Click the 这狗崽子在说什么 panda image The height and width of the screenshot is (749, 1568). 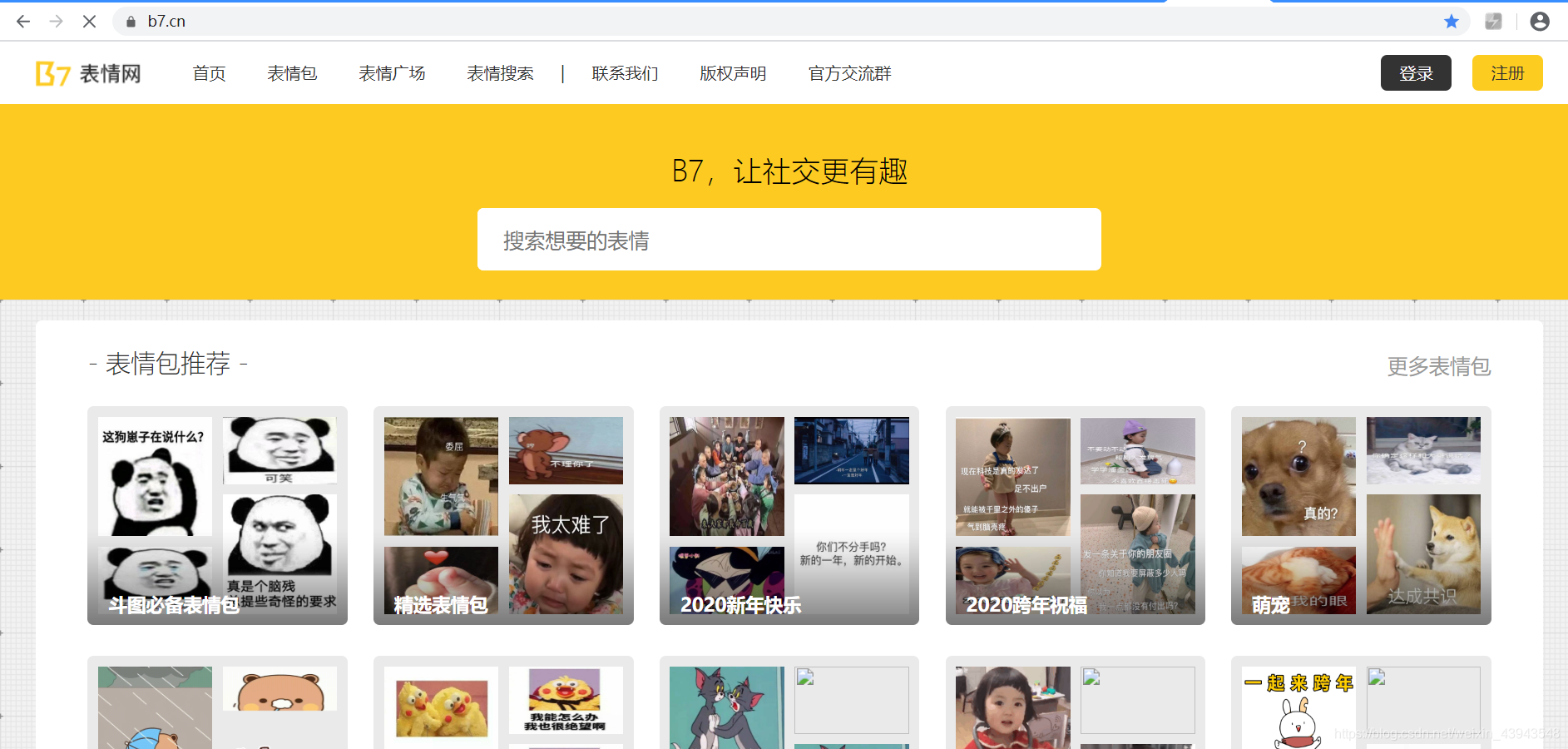click(x=155, y=476)
